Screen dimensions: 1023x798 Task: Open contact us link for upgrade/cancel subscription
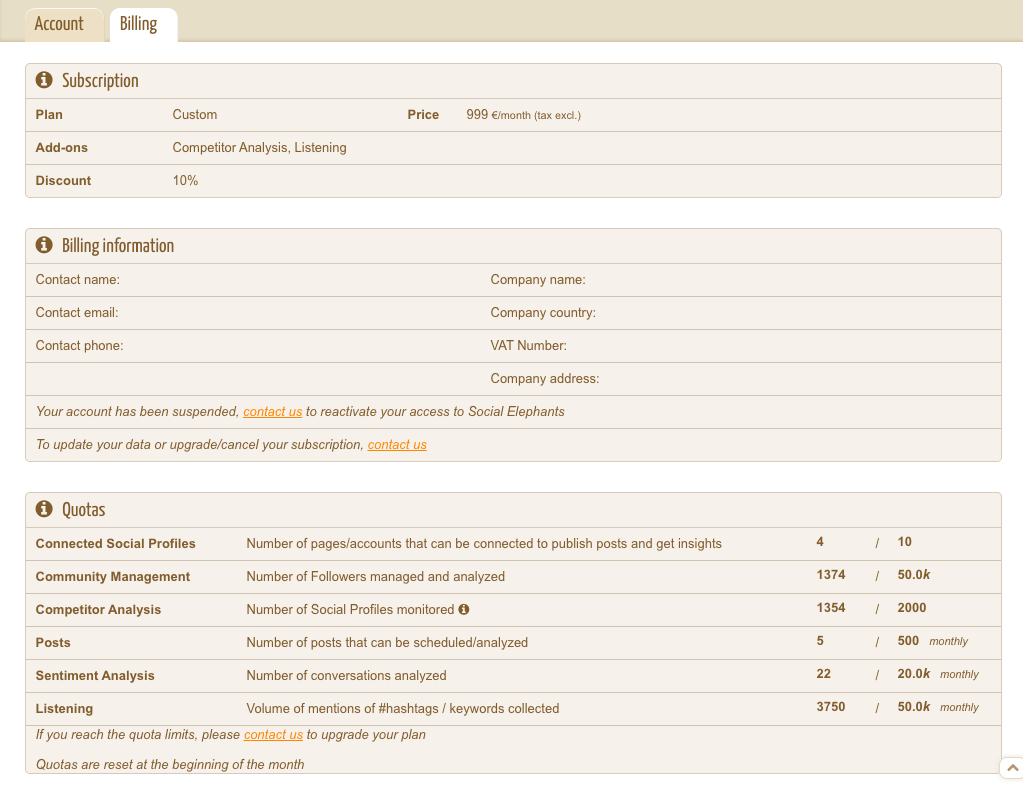pyautogui.click(x=397, y=444)
